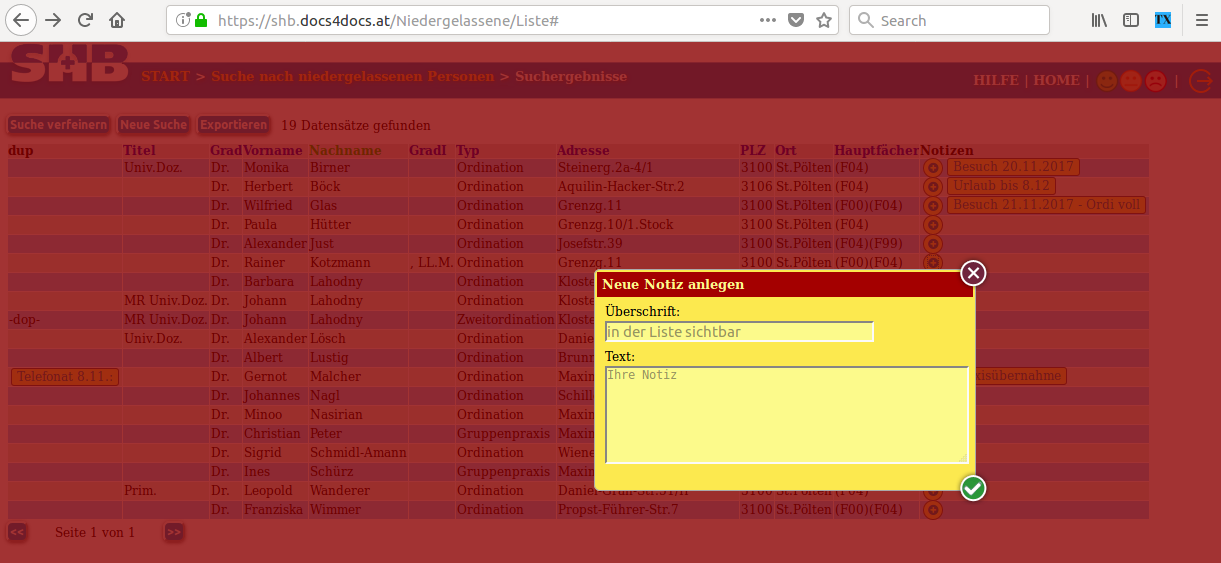This screenshot has width=1221, height=563.
Task: Confirm note with green checkmark button
Action: pyautogui.click(x=973, y=488)
